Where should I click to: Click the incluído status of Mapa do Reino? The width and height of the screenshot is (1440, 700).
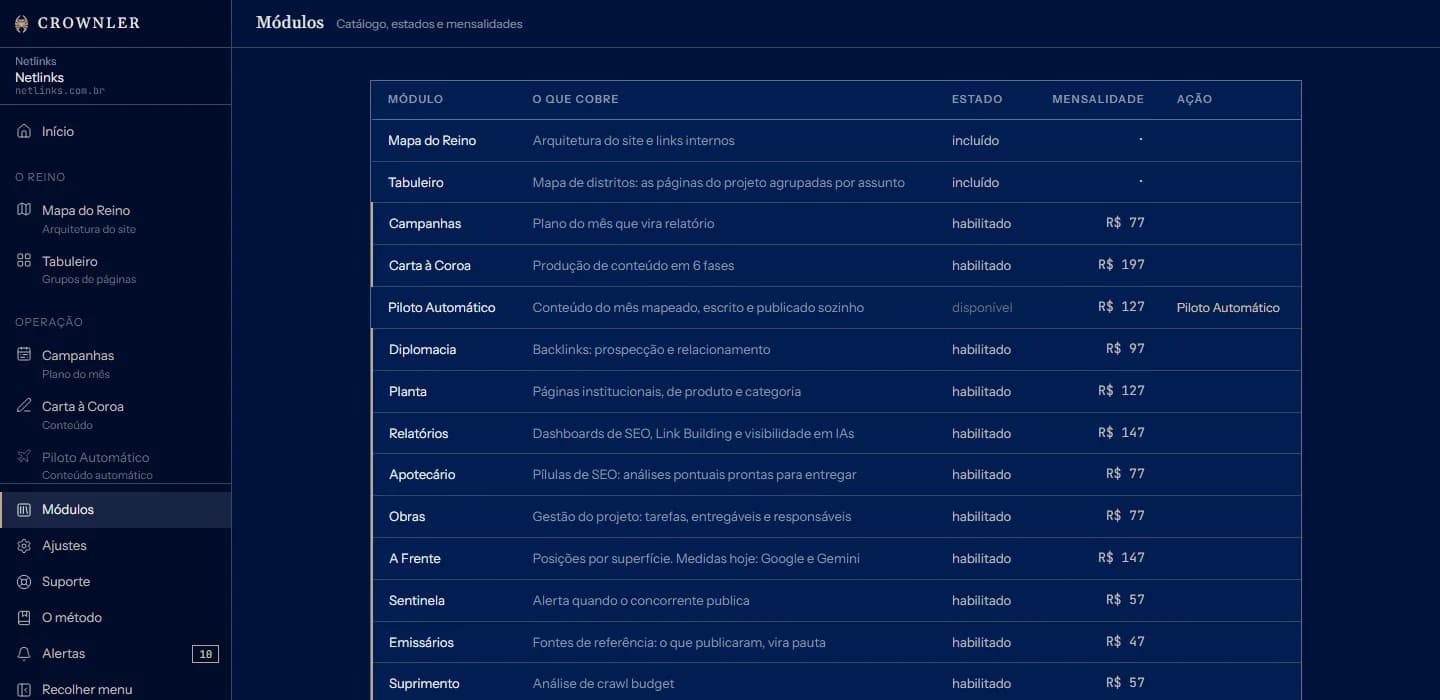point(975,141)
